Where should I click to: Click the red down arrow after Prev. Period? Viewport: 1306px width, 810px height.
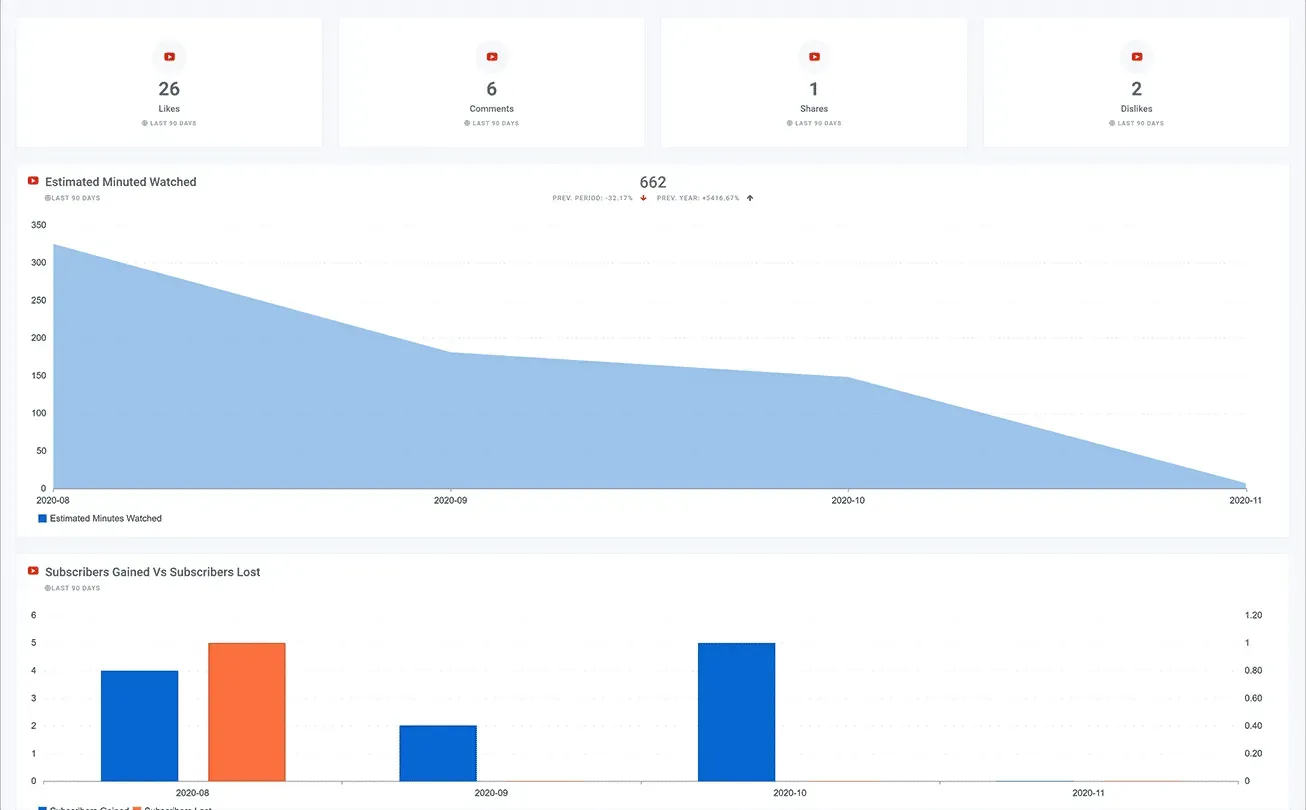click(x=644, y=198)
